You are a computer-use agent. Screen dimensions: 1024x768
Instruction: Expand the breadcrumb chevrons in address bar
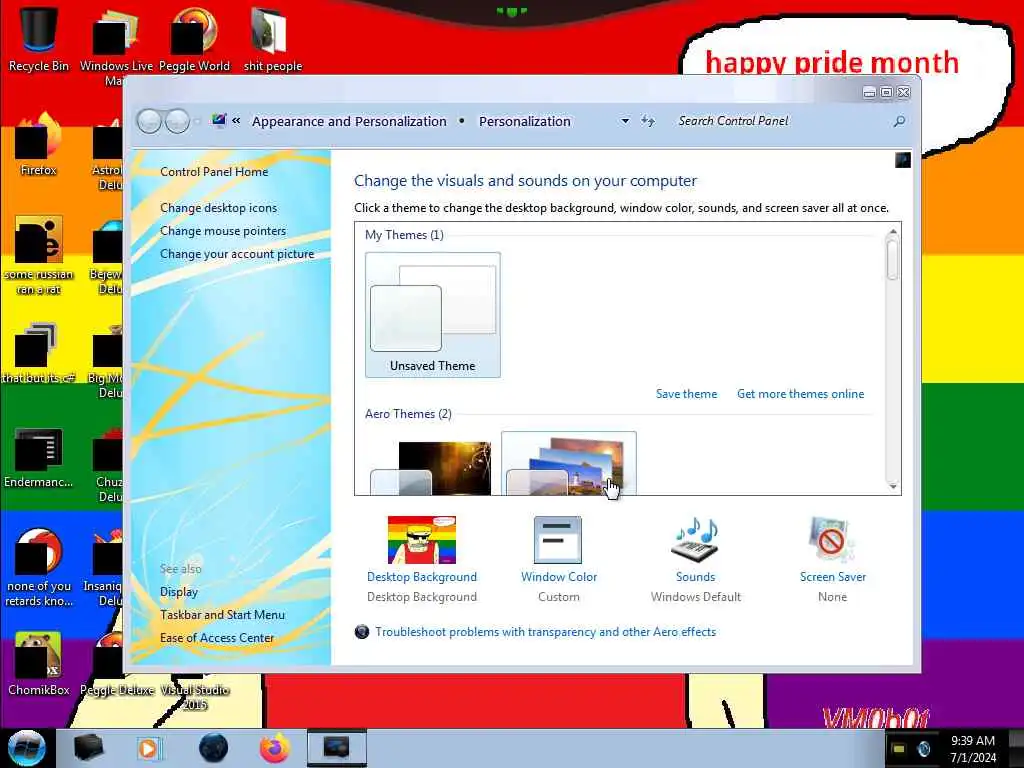(x=236, y=121)
